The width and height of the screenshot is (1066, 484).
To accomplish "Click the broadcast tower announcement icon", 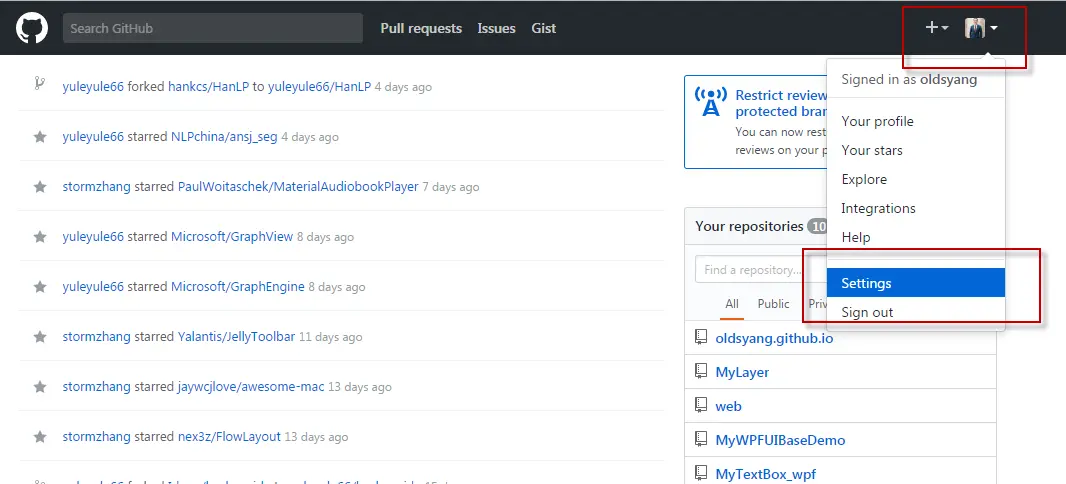I will point(710,102).
